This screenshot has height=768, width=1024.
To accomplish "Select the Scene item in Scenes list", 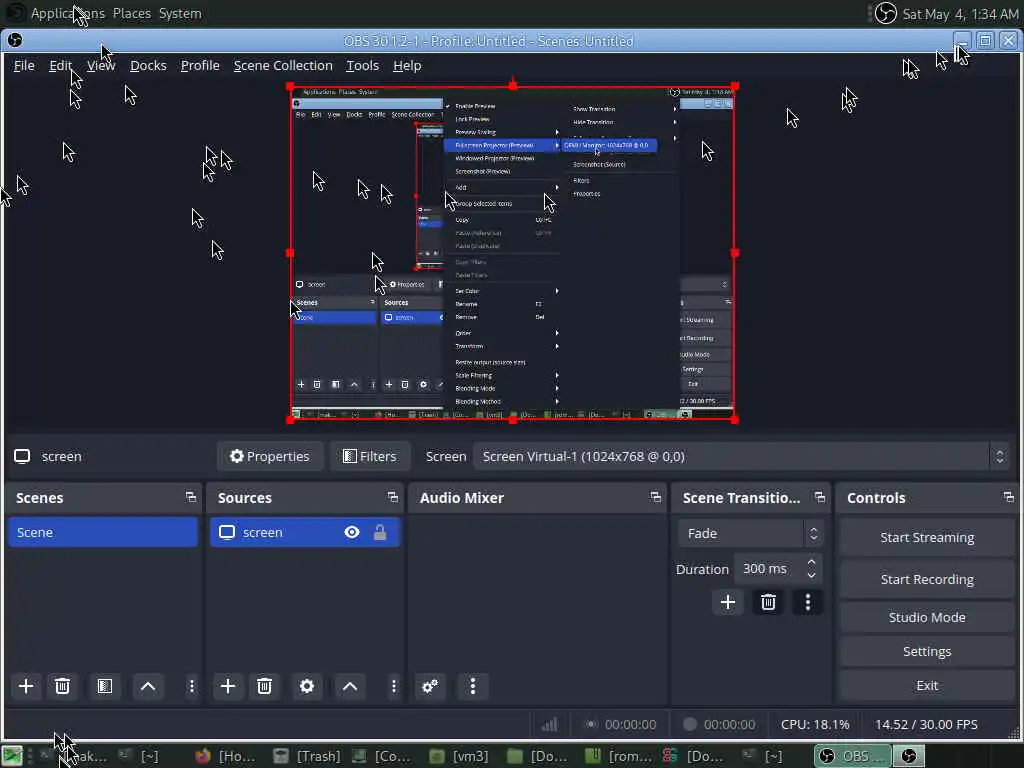I will [103, 532].
